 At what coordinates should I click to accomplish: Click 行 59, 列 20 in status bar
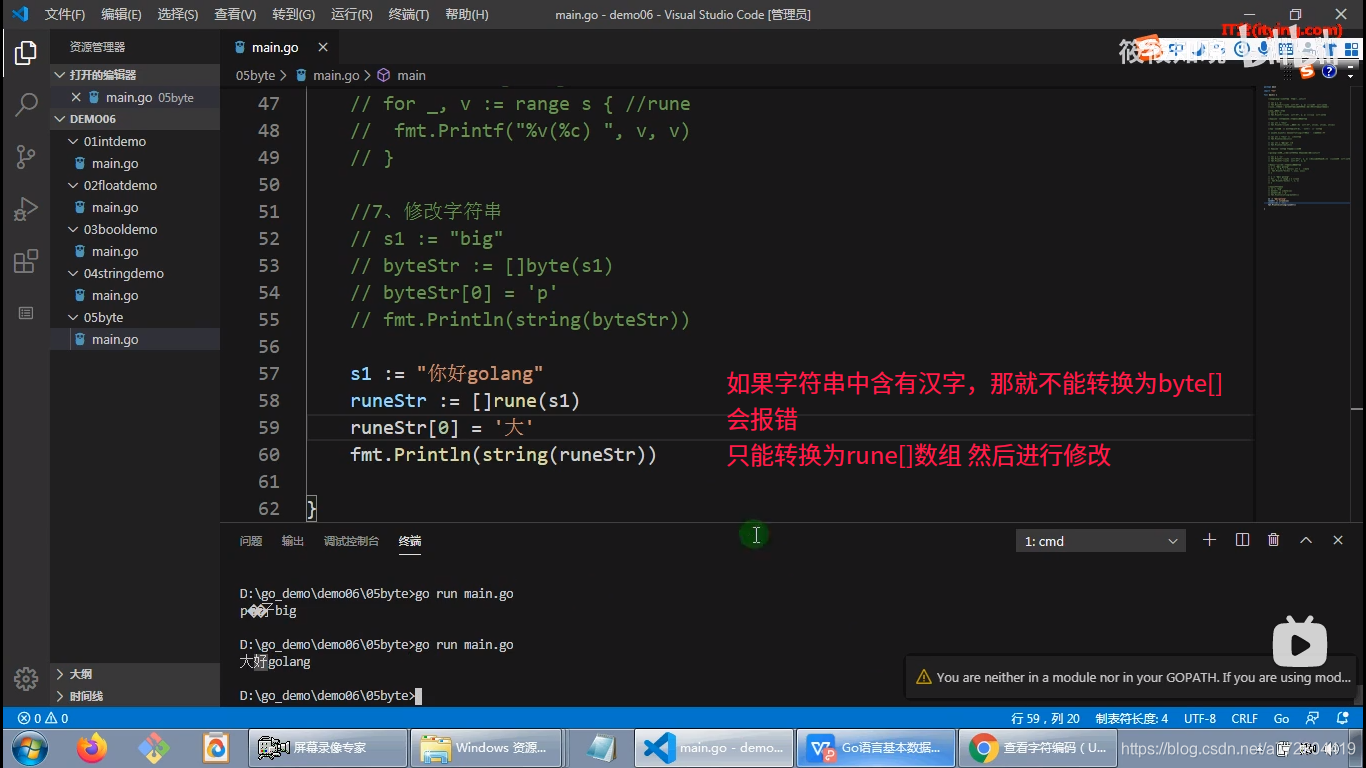[1045, 718]
